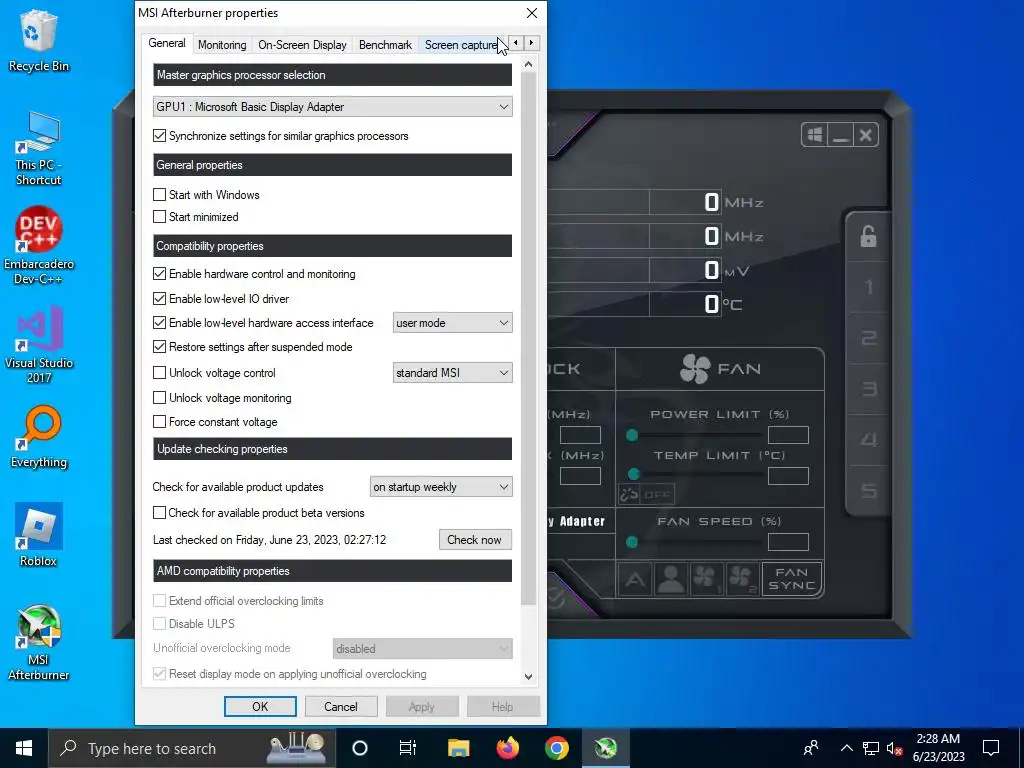Image resolution: width=1024 pixels, height=768 pixels.
Task: Select profile slot 4 in Afterburner
Action: click(x=869, y=440)
